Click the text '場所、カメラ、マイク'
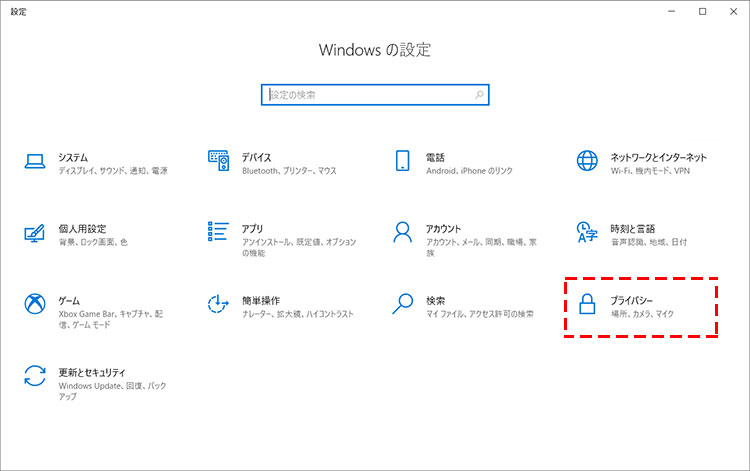This screenshot has width=750, height=471. pyautogui.click(x=642, y=314)
